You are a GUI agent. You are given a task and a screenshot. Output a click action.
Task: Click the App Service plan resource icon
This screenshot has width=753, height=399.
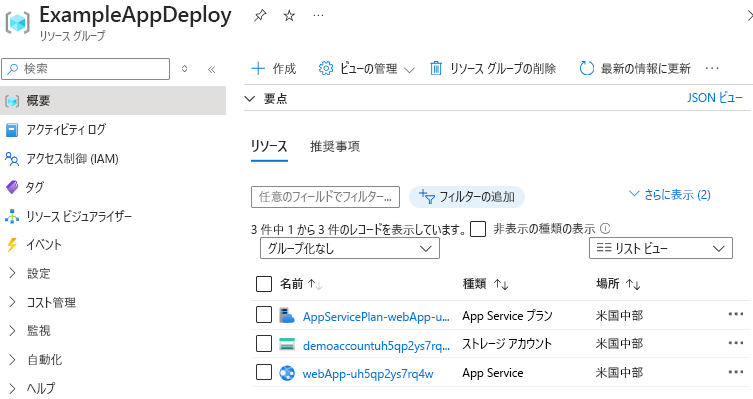pyautogui.click(x=287, y=315)
